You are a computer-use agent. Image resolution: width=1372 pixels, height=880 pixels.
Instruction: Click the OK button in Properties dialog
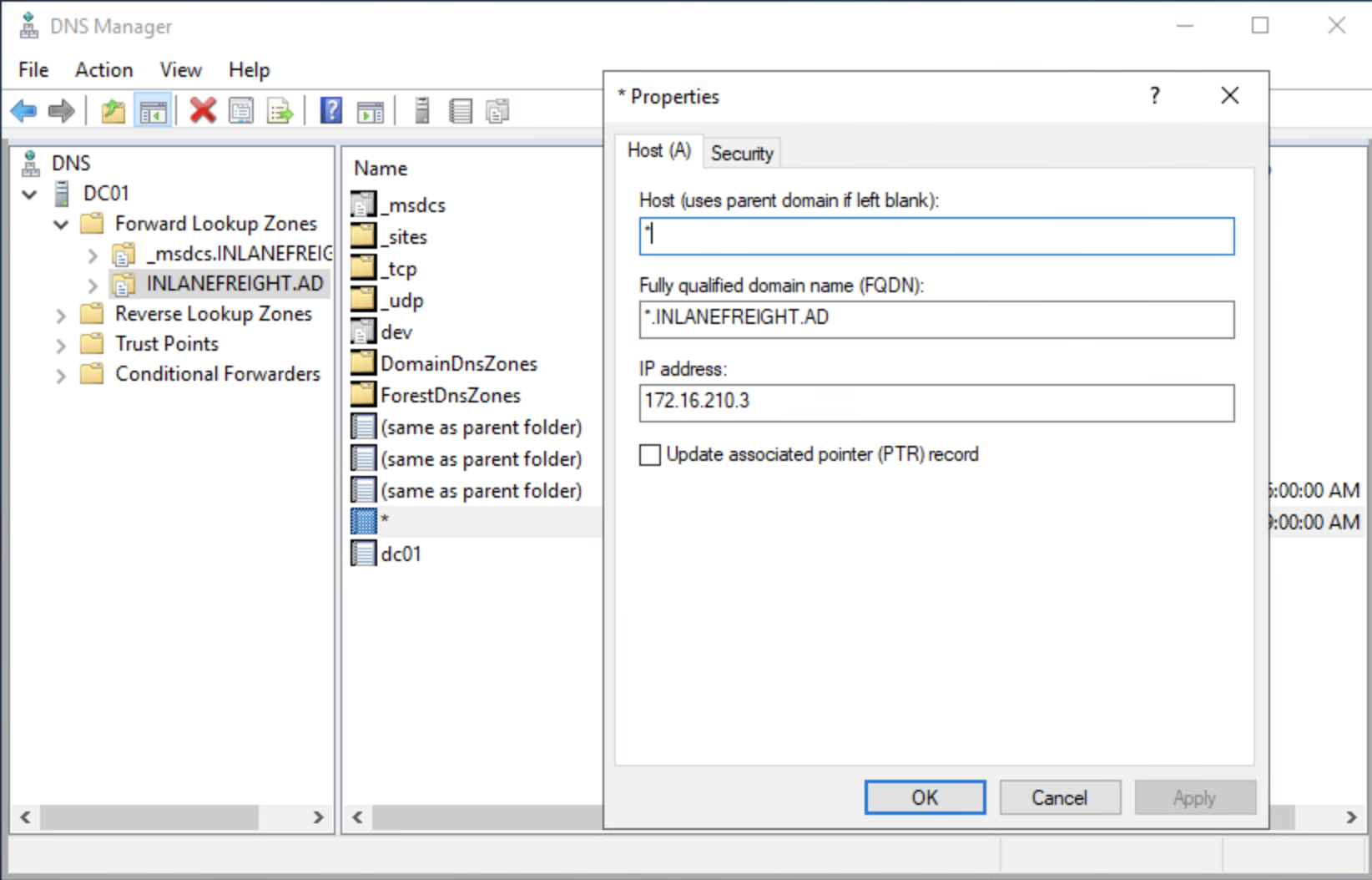(x=924, y=797)
